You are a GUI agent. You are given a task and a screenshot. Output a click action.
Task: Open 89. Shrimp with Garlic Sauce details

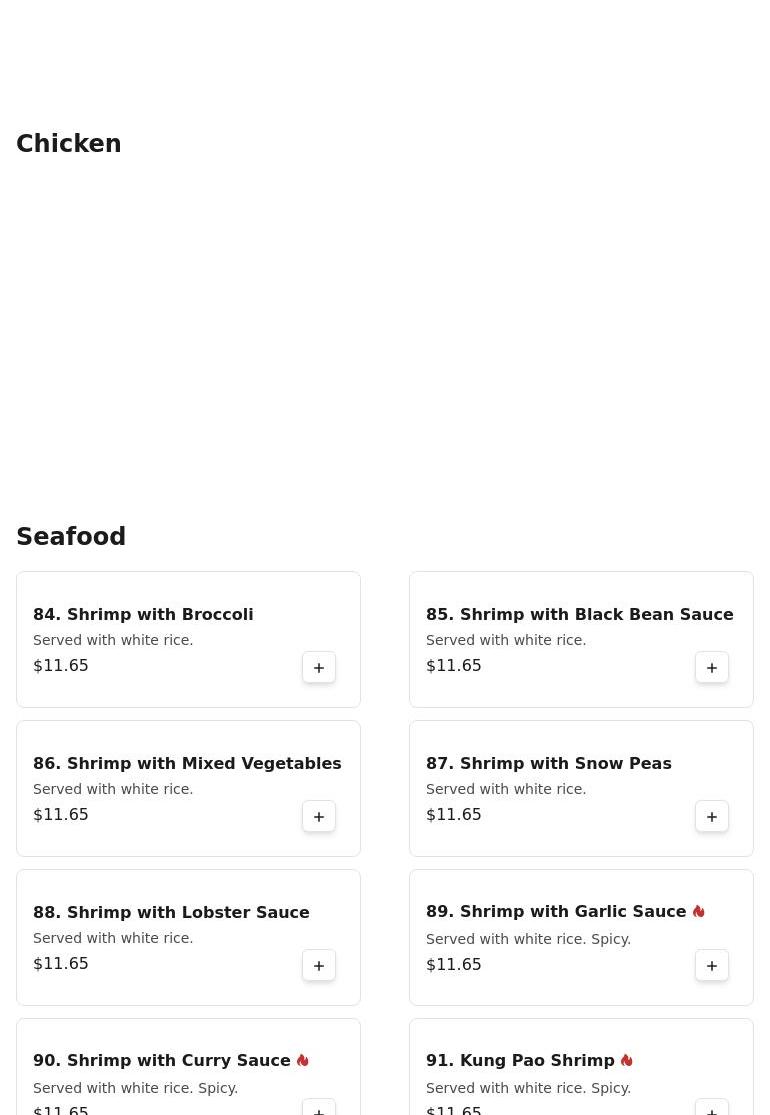tap(556, 912)
